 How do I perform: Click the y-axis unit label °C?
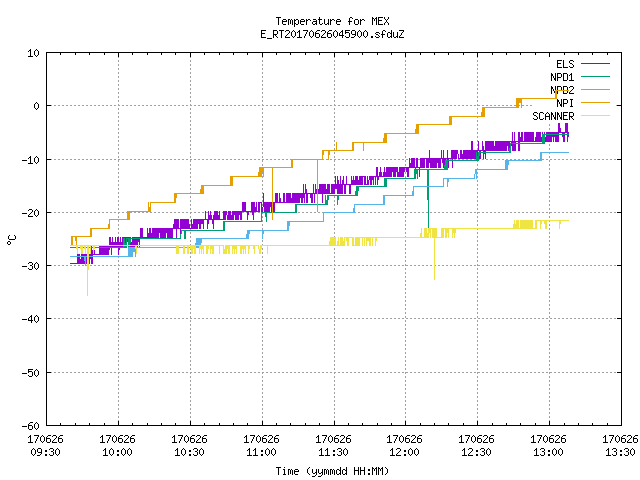11,240
